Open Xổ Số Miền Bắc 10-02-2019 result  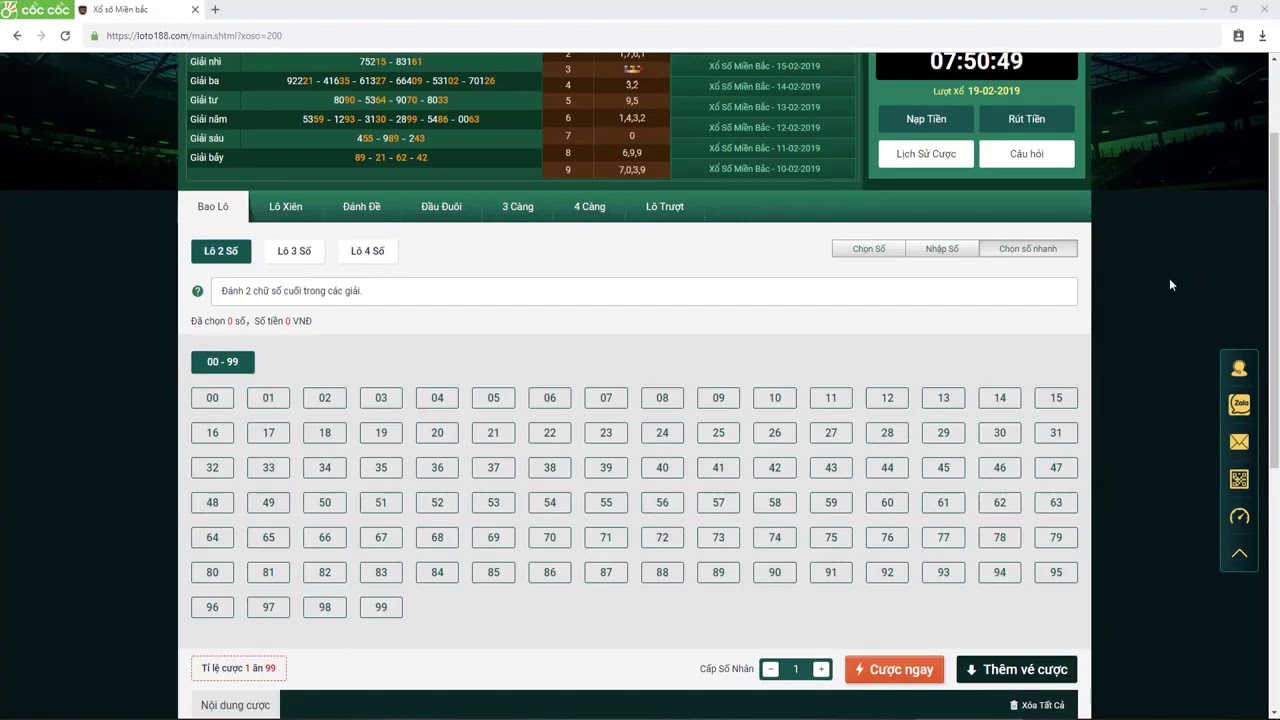point(764,169)
